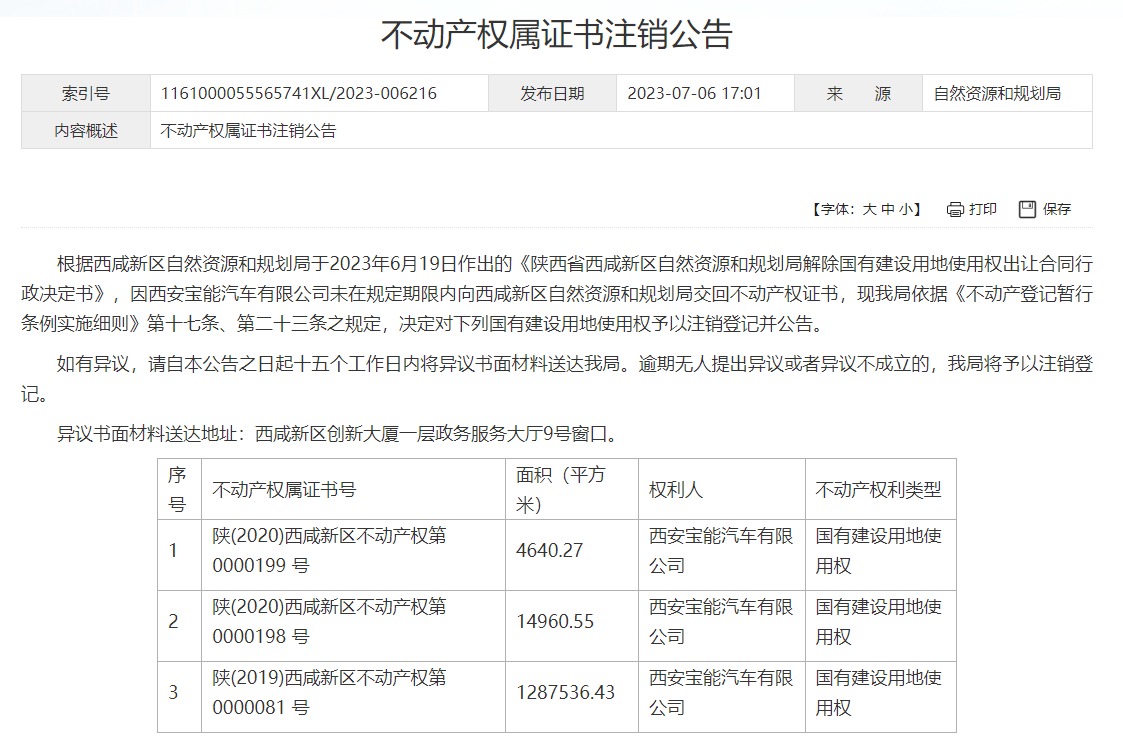
Task: Click index number 11610000555565741XL/2023-006216
Action: [x=299, y=94]
